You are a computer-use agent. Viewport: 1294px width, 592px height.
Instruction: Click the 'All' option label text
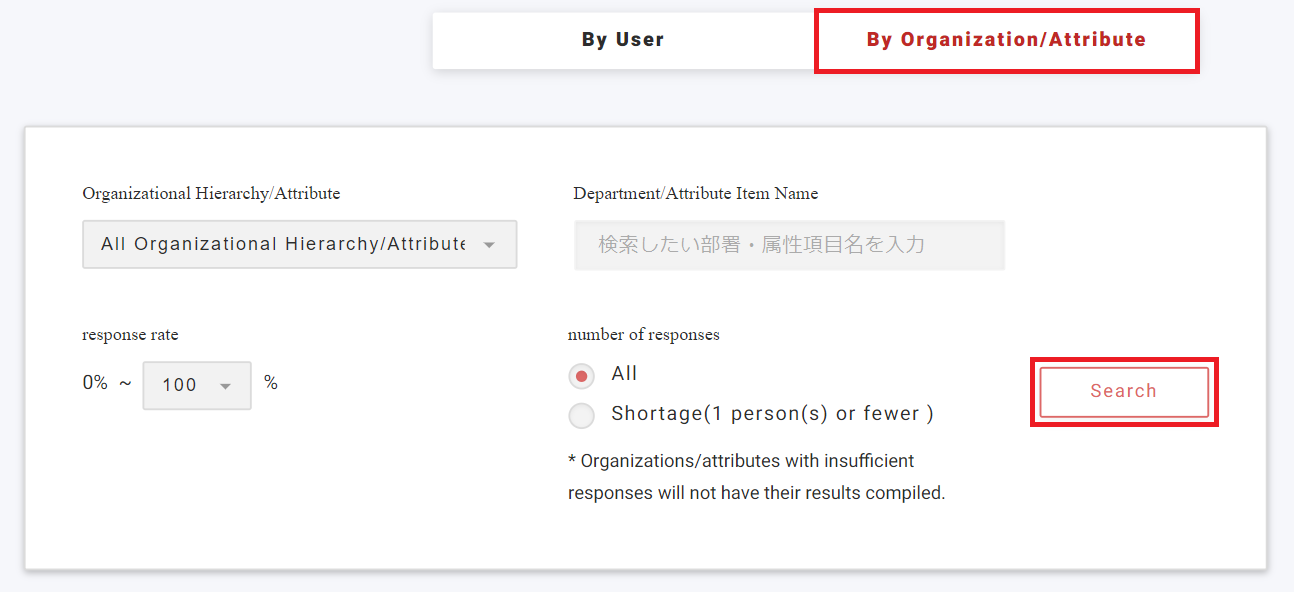point(624,374)
